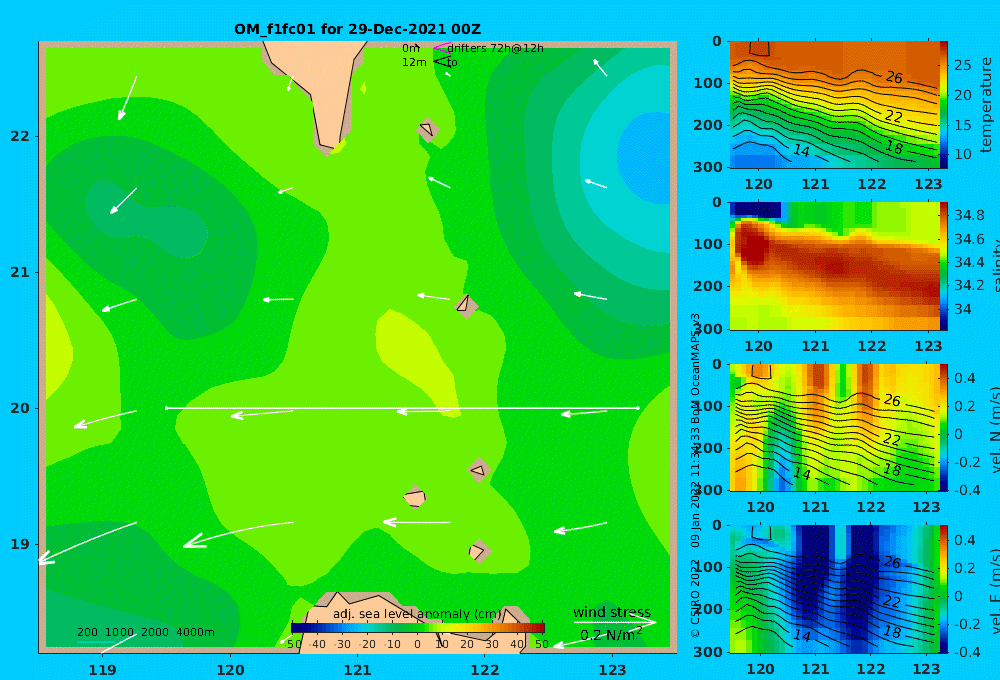
Task: Click the "vel. N (m/s)" colorbar label
Action: tap(994, 429)
